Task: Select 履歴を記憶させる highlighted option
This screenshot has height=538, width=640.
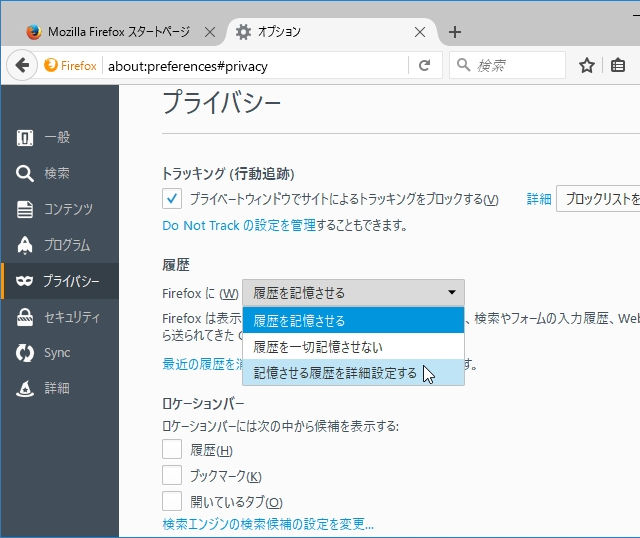Action: click(x=353, y=320)
